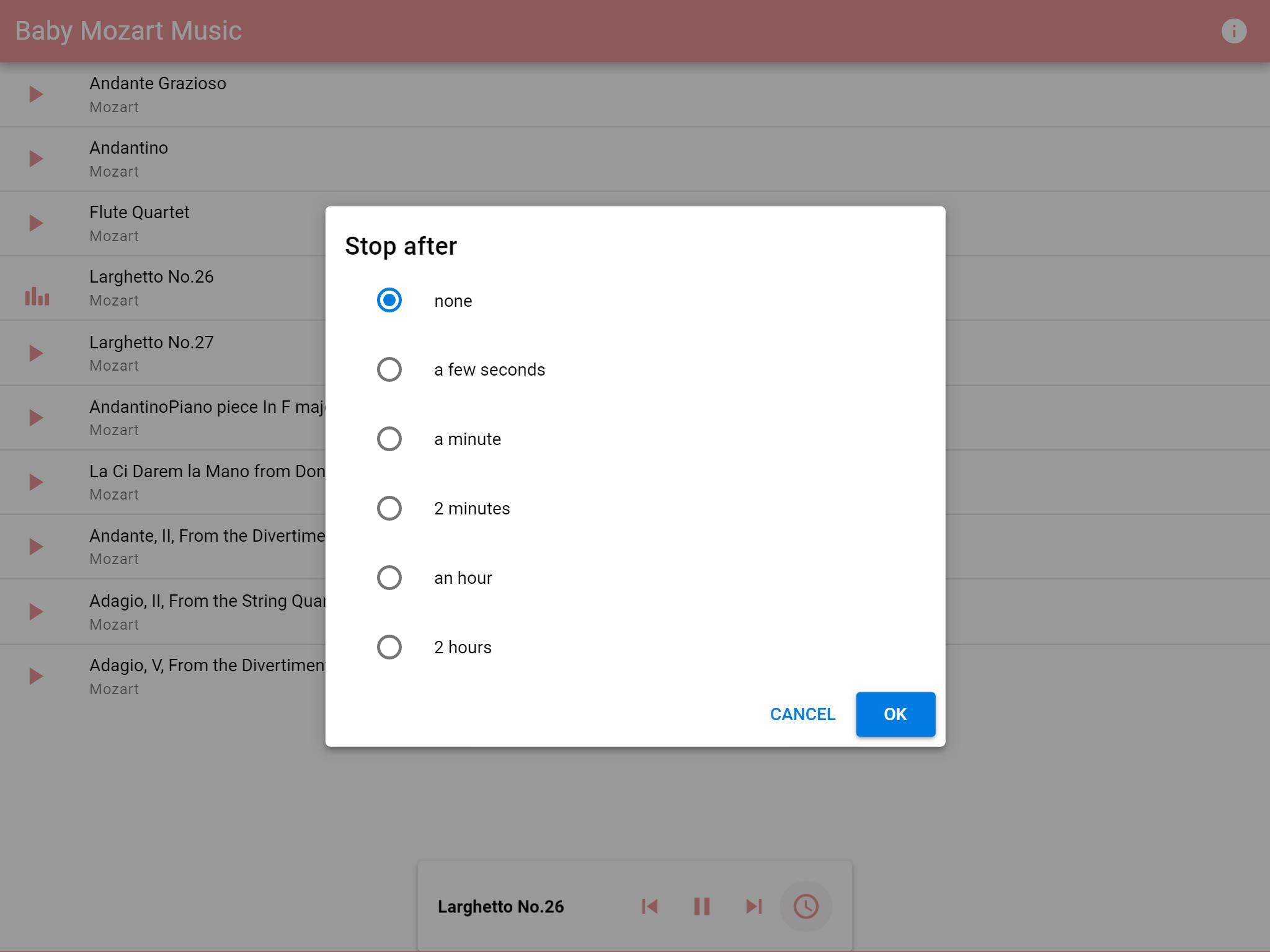The image size is (1270, 952).
Task: Play the Andantino track
Action: click(36, 159)
